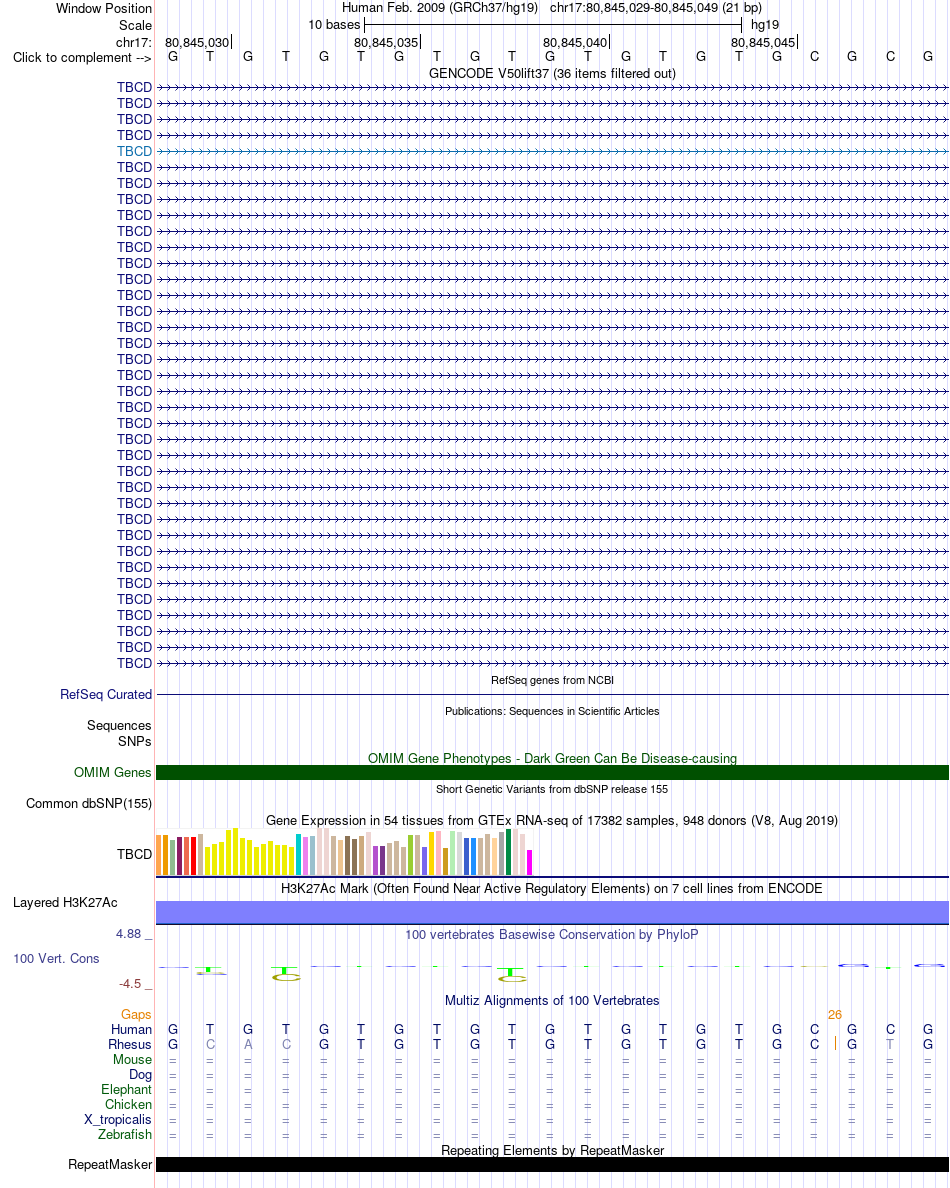Select the Zebrafish species row label
The width and height of the screenshot is (950, 1188).
125,1135
